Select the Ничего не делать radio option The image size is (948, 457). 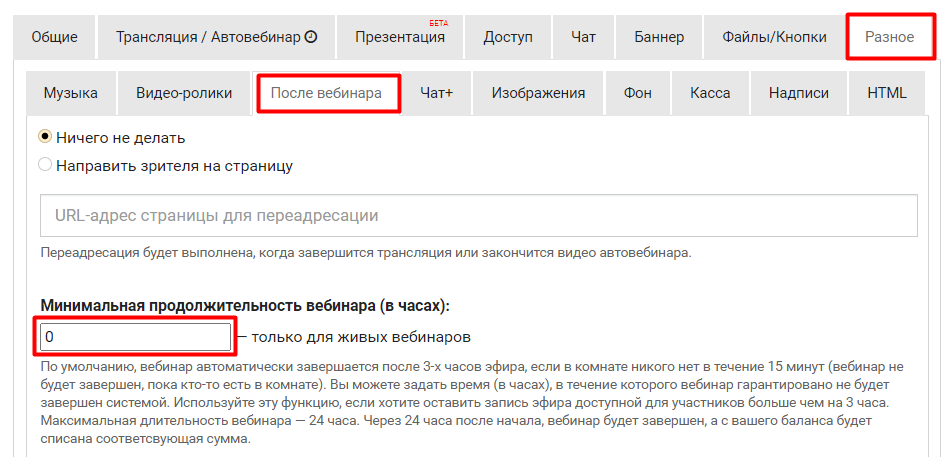click(x=45, y=138)
